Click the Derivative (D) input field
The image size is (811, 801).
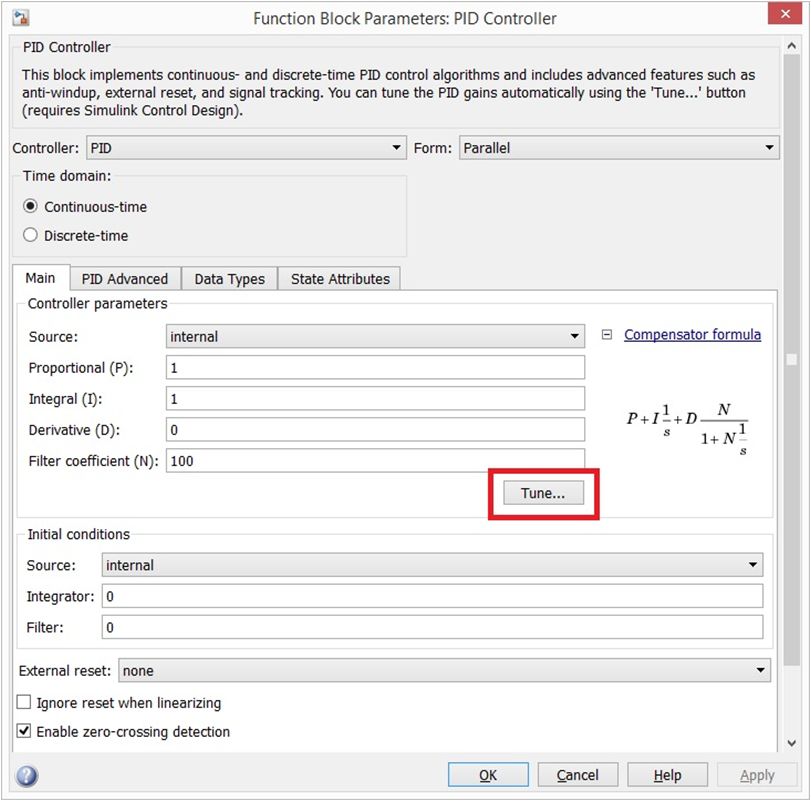[x=376, y=429]
